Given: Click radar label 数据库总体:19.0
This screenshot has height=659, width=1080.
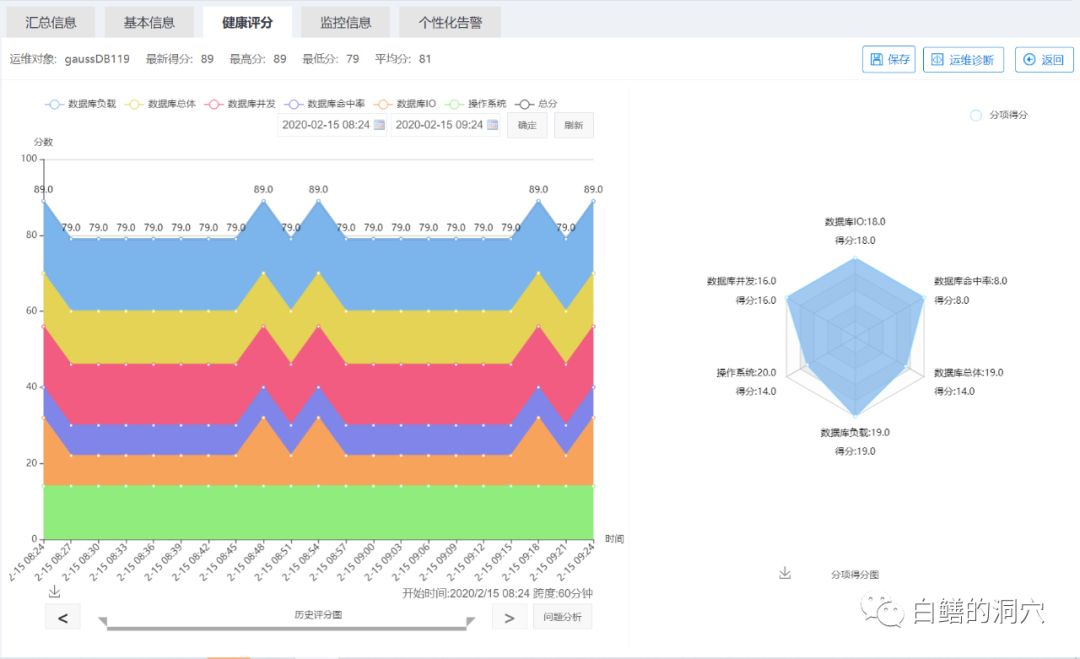Looking at the screenshot, I should tap(968, 373).
